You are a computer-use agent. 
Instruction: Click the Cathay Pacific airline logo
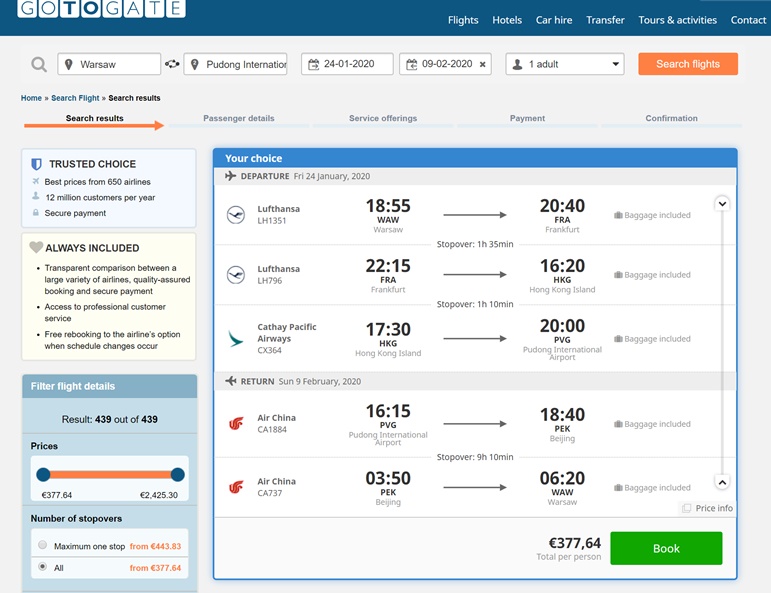236,338
